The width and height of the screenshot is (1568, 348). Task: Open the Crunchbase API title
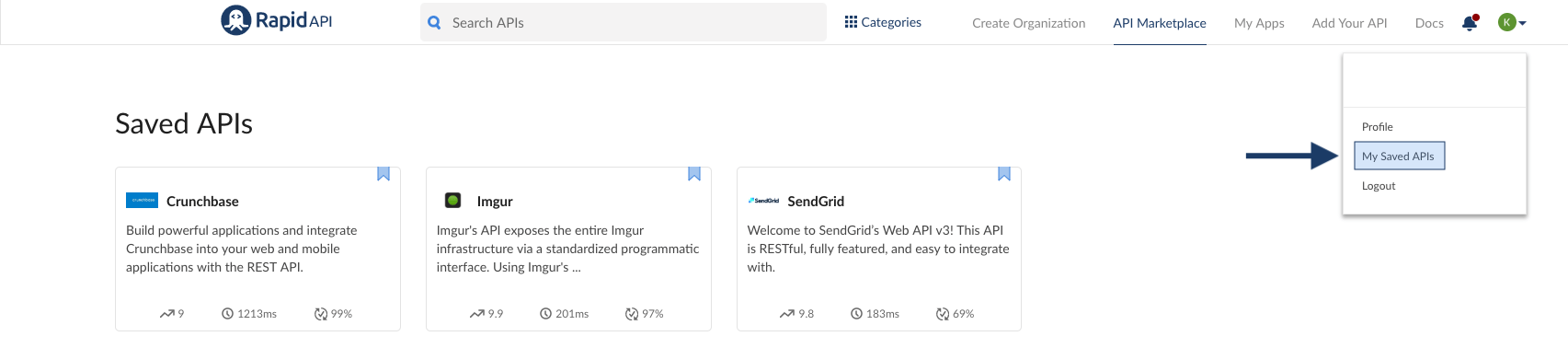click(x=202, y=201)
